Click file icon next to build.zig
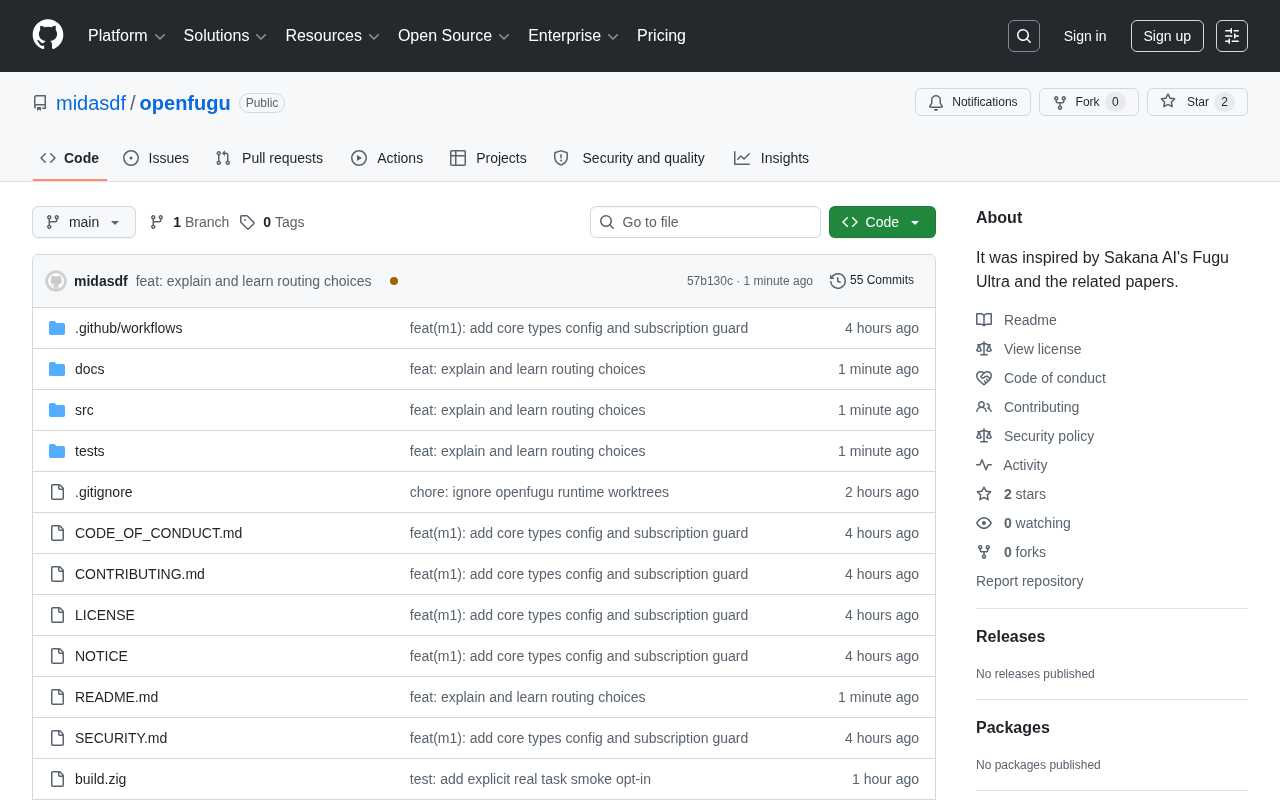 [57, 779]
